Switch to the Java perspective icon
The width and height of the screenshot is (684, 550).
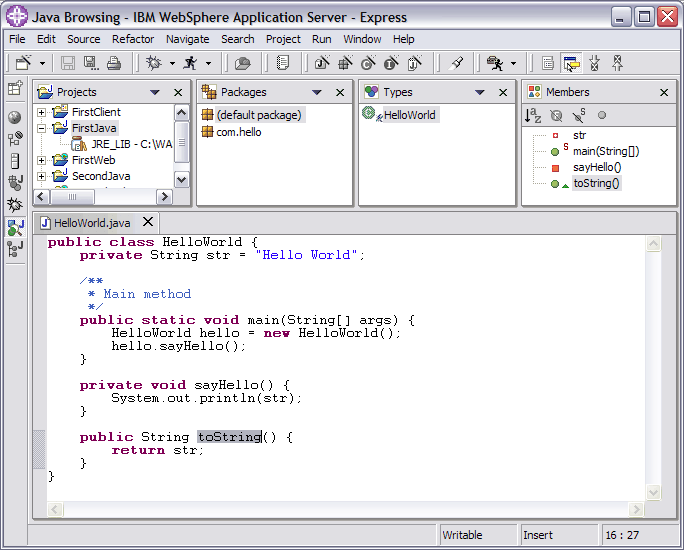coord(15,183)
